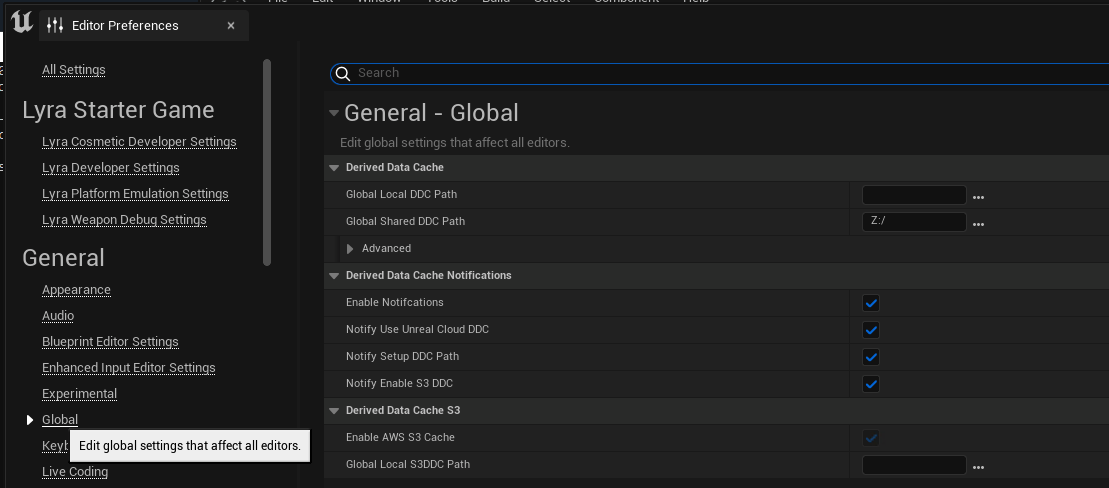1109x488 pixels.
Task: Open All Settings link
Action: (x=74, y=69)
